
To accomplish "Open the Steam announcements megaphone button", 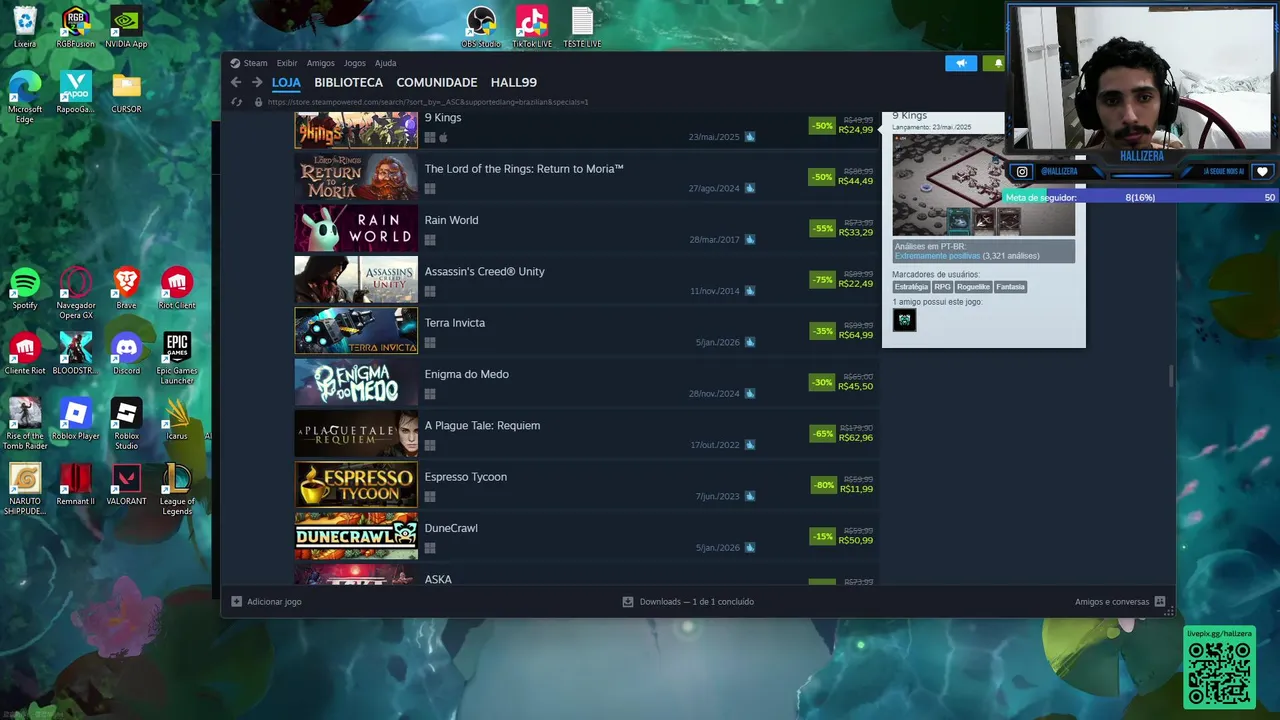I will [961, 63].
